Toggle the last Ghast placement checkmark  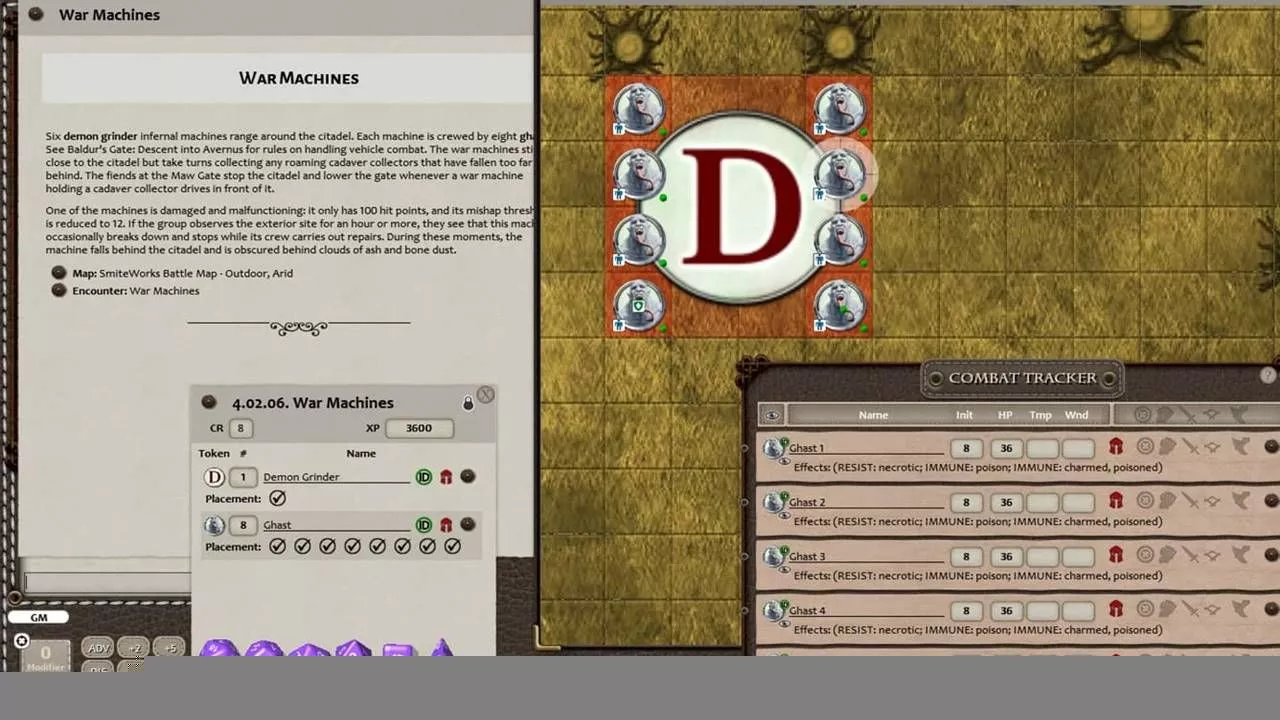(x=452, y=546)
